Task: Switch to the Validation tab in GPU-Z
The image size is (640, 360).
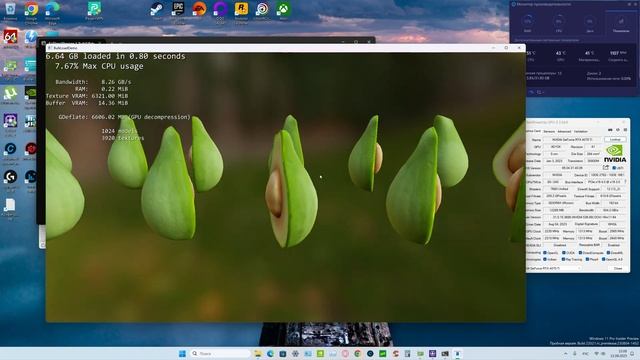Action: pyautogui.click(x=581, y=131)
